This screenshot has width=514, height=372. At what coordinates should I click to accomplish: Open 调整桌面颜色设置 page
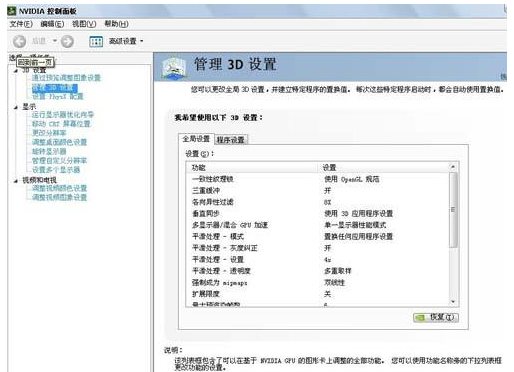59,142
